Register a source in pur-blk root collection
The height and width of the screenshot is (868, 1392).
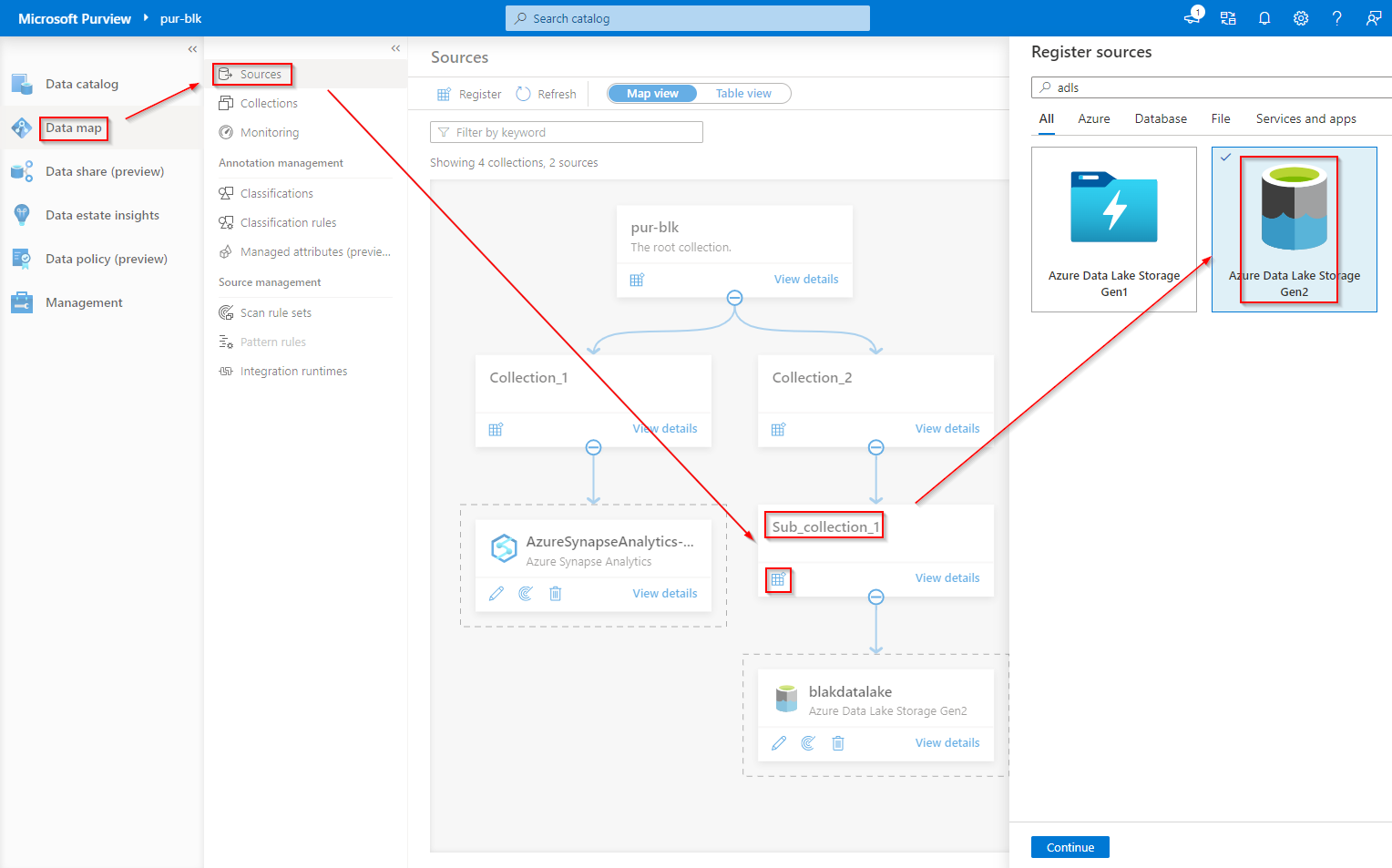click(x=637, y=280)
